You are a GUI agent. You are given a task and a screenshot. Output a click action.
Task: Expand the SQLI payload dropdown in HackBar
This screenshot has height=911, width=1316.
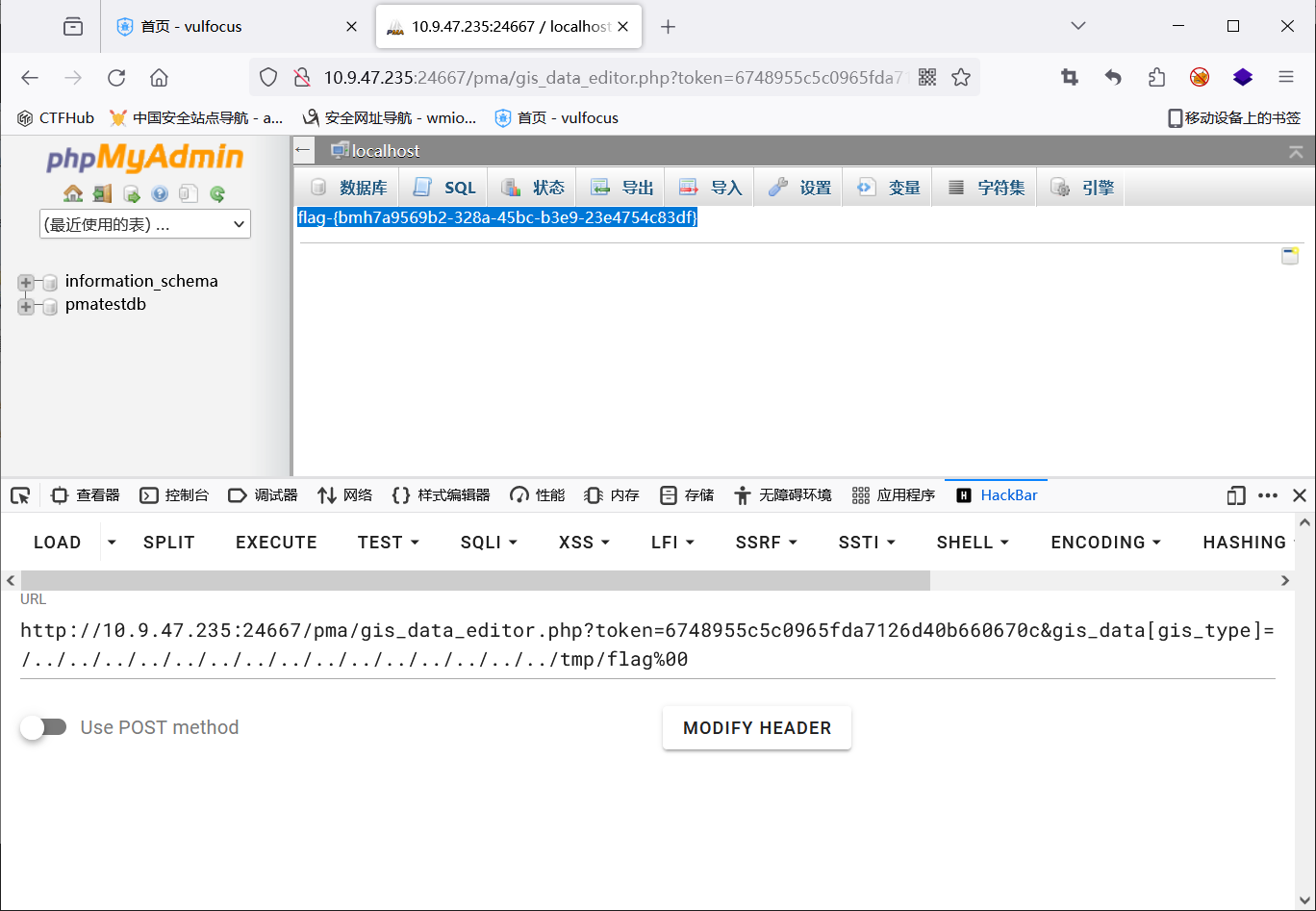[488, 542]
